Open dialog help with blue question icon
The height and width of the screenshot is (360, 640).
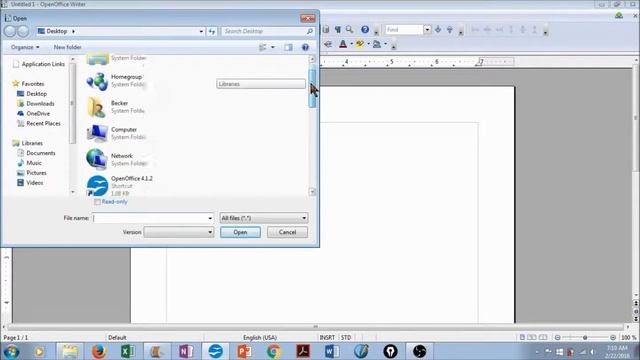[x=305, y=47]
